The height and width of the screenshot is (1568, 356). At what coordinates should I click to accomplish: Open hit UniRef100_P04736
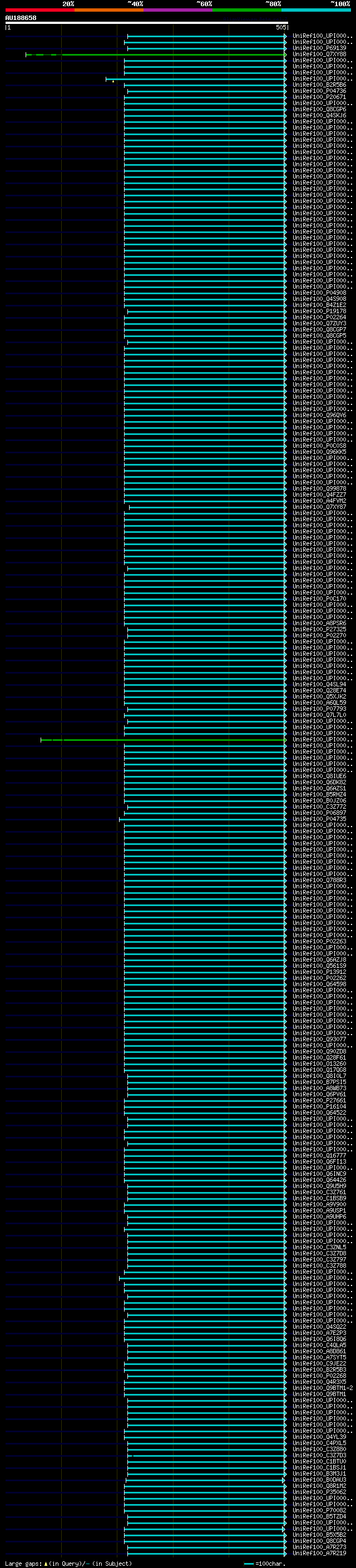point(319,91)
